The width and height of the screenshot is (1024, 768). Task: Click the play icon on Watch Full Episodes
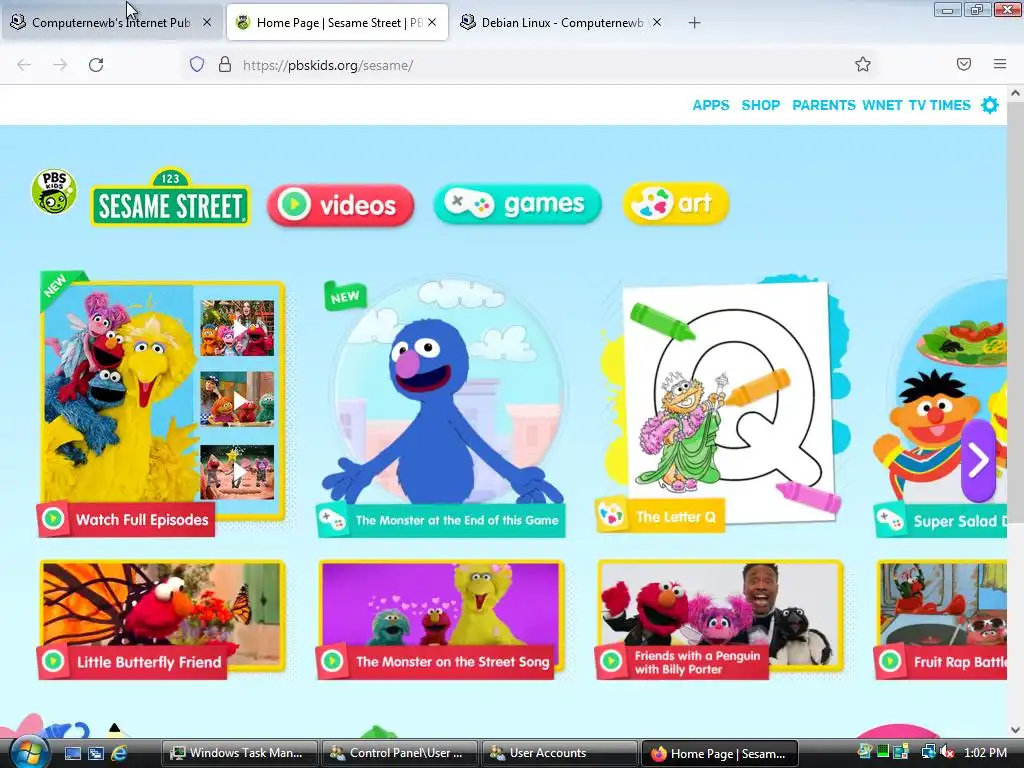(54, 519)
